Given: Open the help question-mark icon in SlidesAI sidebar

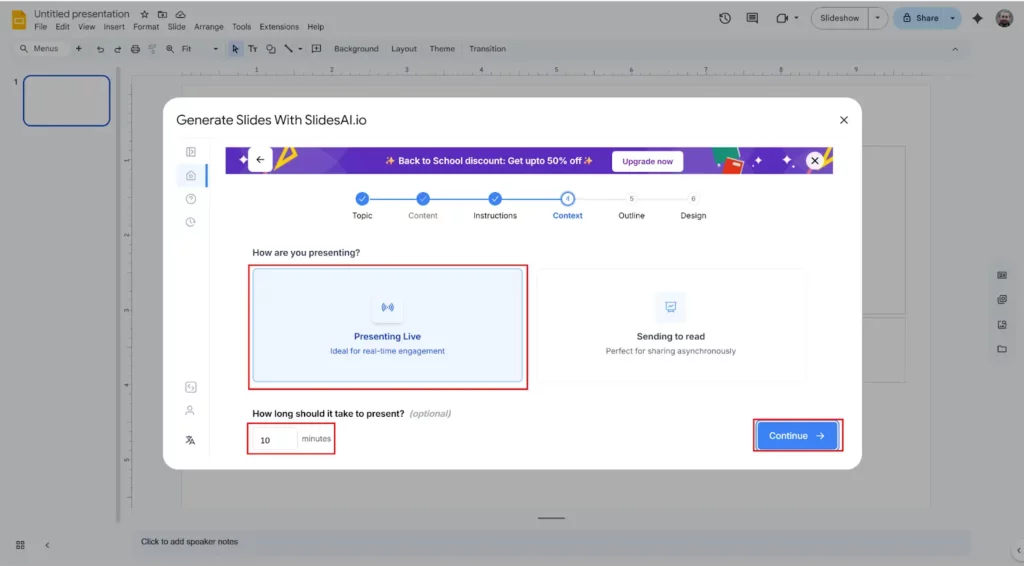Looking at the screenshot, I should [191, 199].
